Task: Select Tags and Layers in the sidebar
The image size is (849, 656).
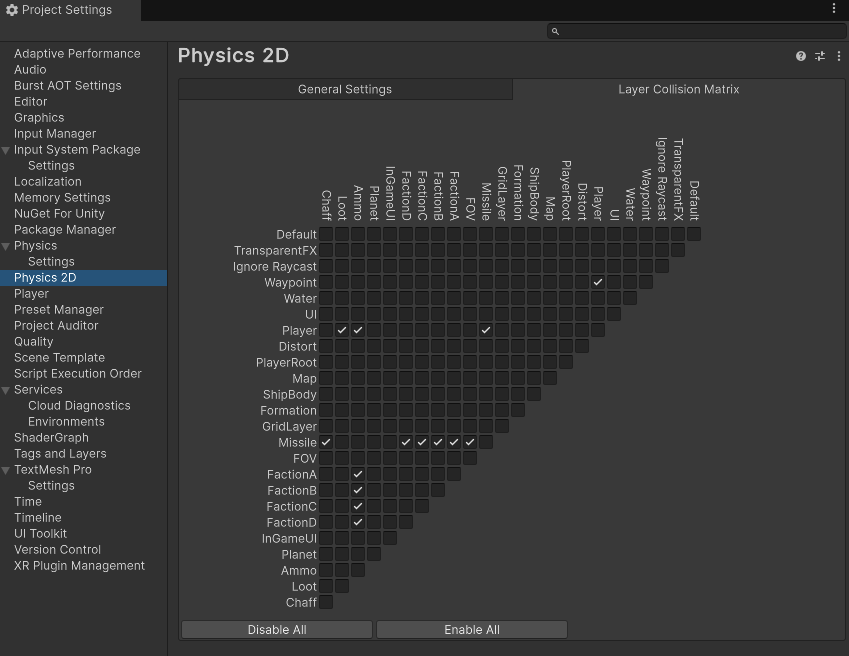Action: 60,453
